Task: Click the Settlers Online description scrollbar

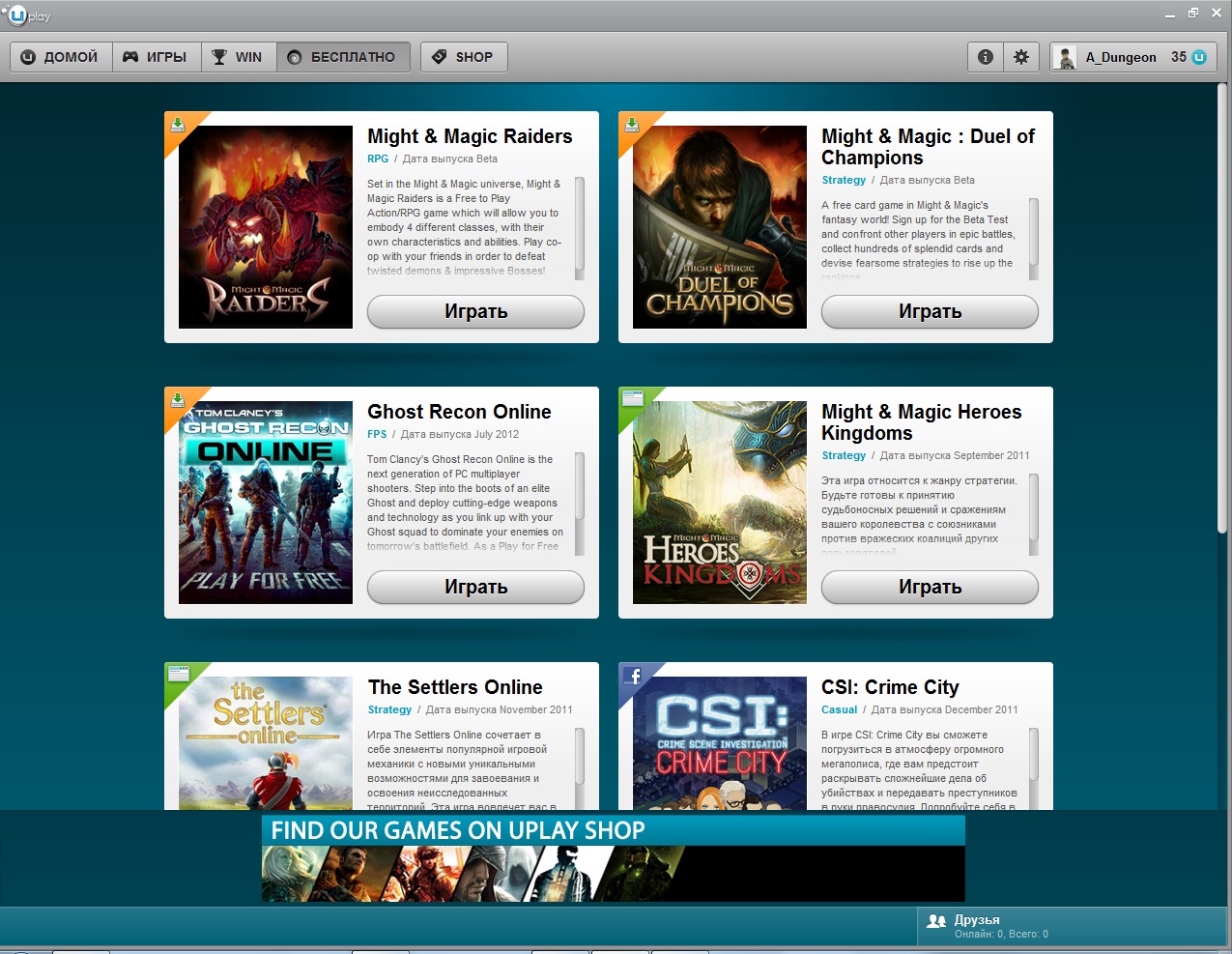Action: [580, 768]
